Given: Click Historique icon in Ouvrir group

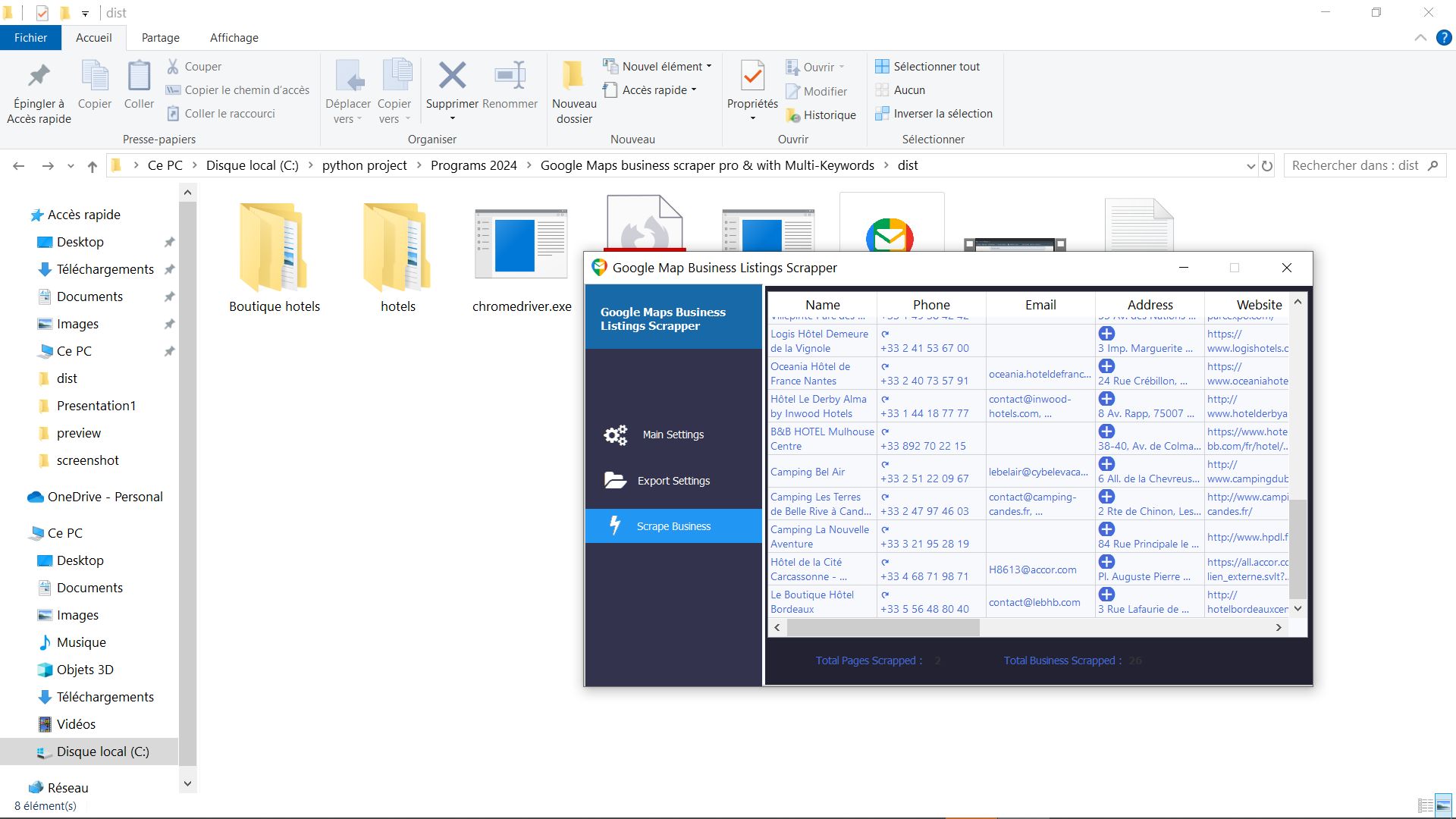Looking at the screenshot, I should pyautogui.click(x=792, y=115).
